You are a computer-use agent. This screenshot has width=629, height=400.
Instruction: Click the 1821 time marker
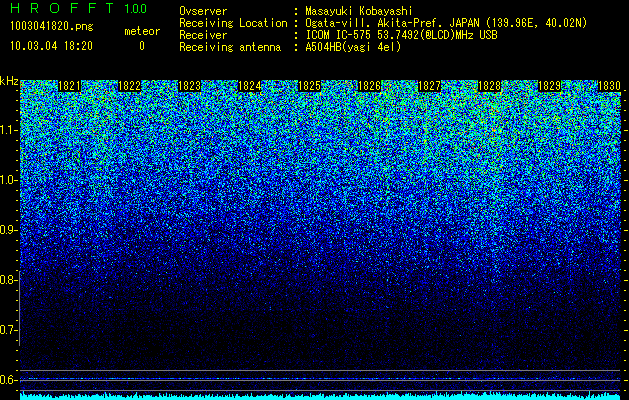point(69,86)
